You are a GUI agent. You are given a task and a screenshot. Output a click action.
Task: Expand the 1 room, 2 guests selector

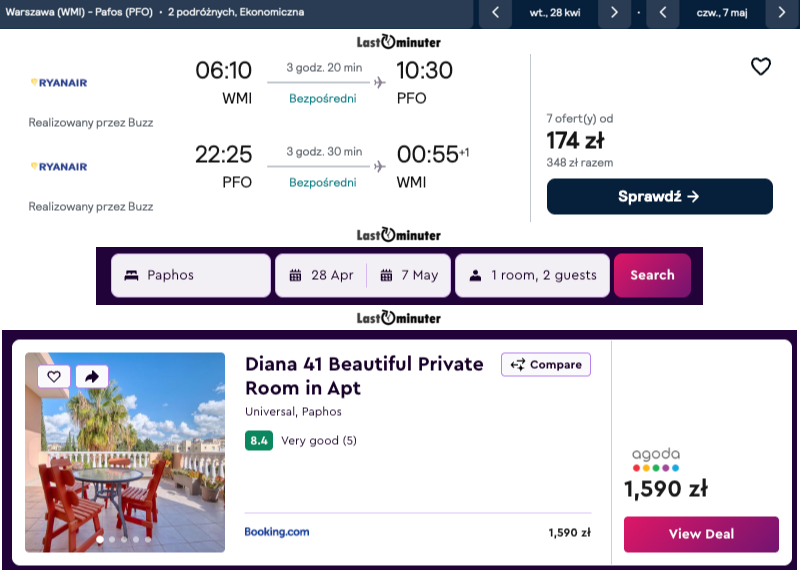[532, 275]
